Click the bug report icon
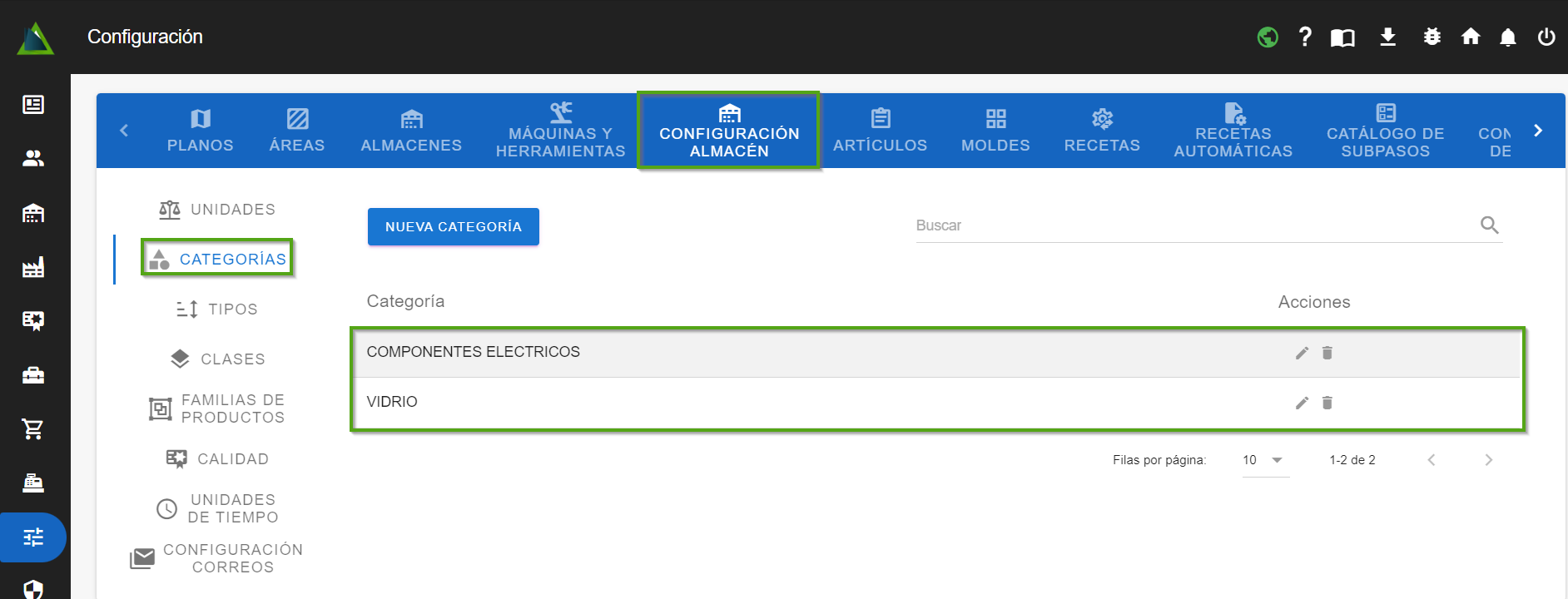1568x599 pixels. click(1432, 37)
